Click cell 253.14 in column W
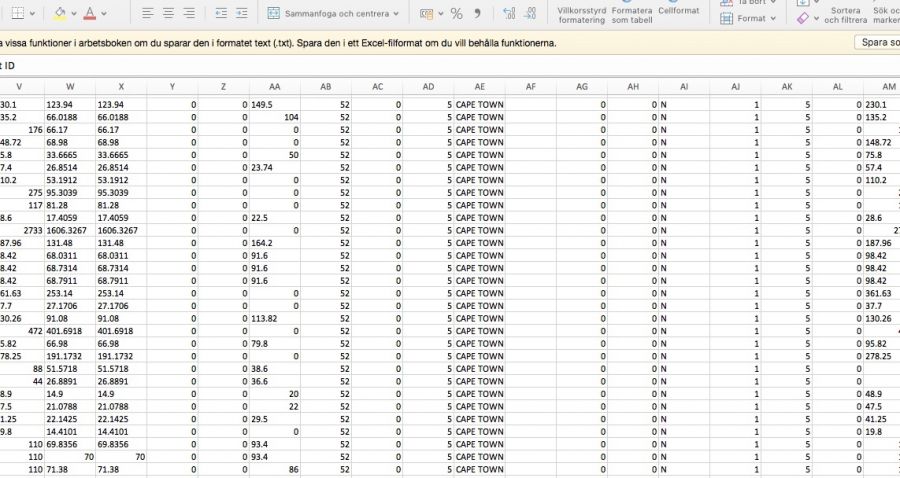 [x=70, y=293]
